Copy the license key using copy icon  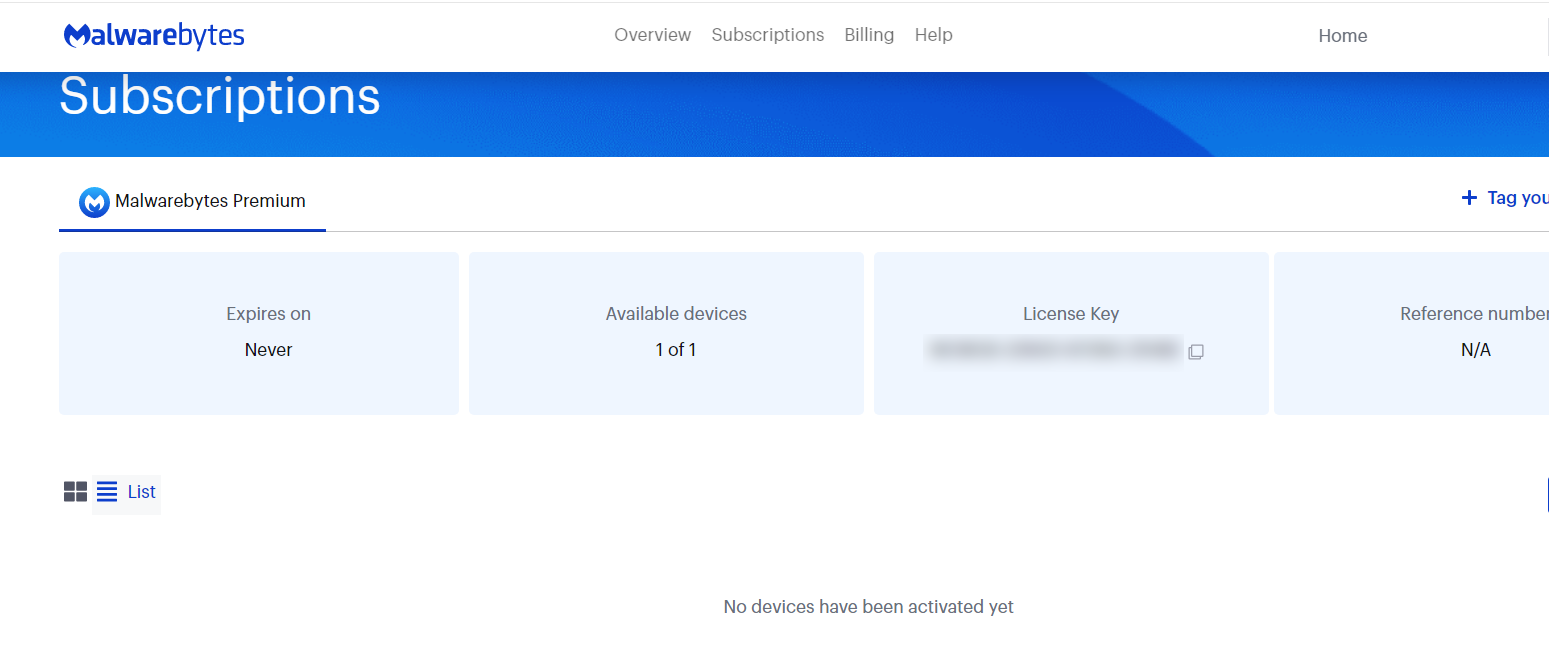tap(1196, 352)
